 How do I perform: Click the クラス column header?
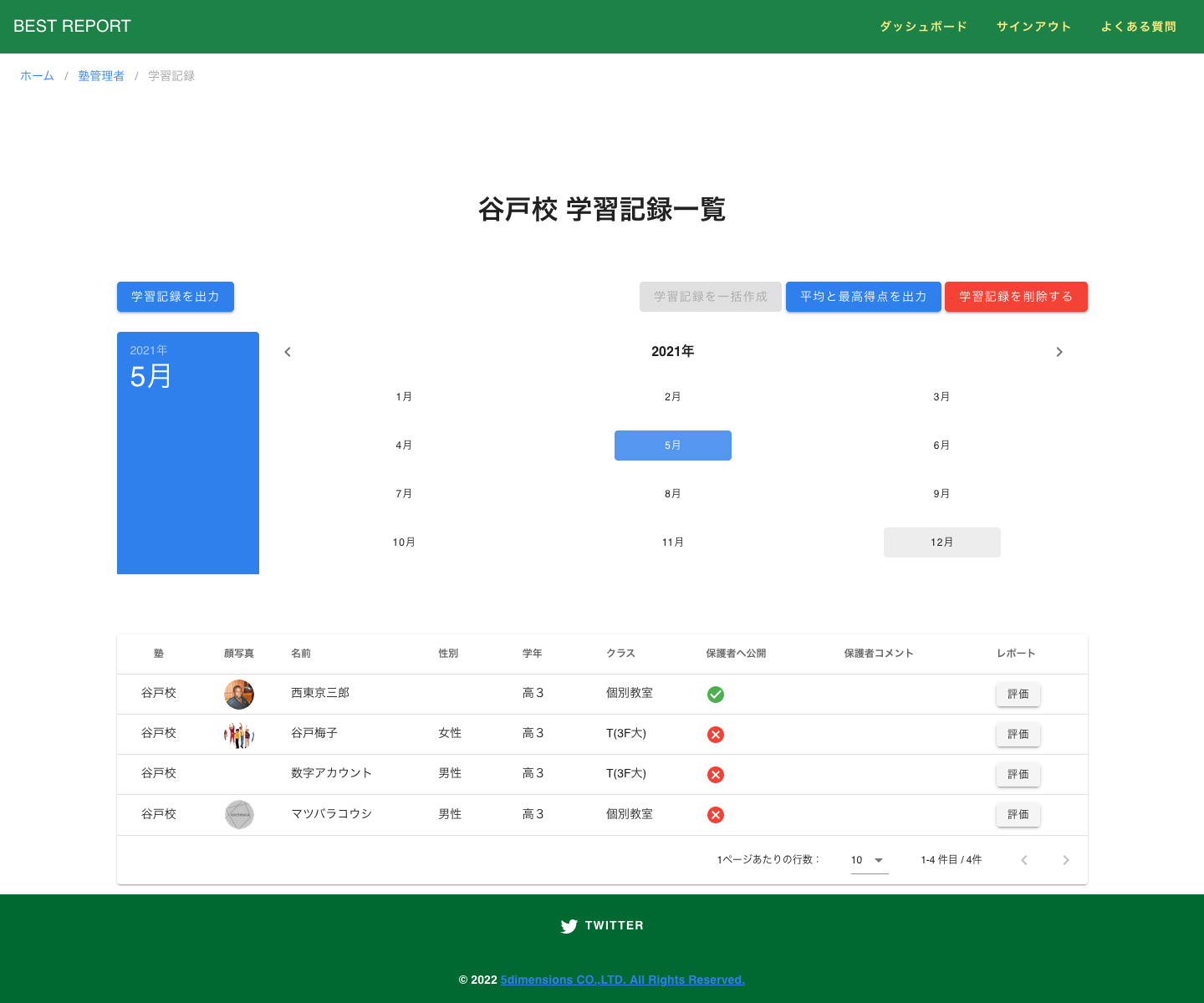(620, 654)
